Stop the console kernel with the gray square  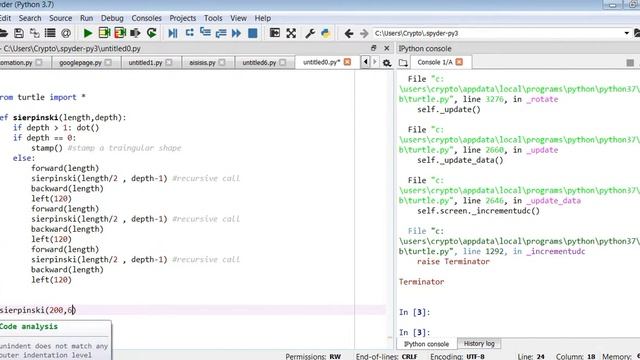tap(630, 62)
